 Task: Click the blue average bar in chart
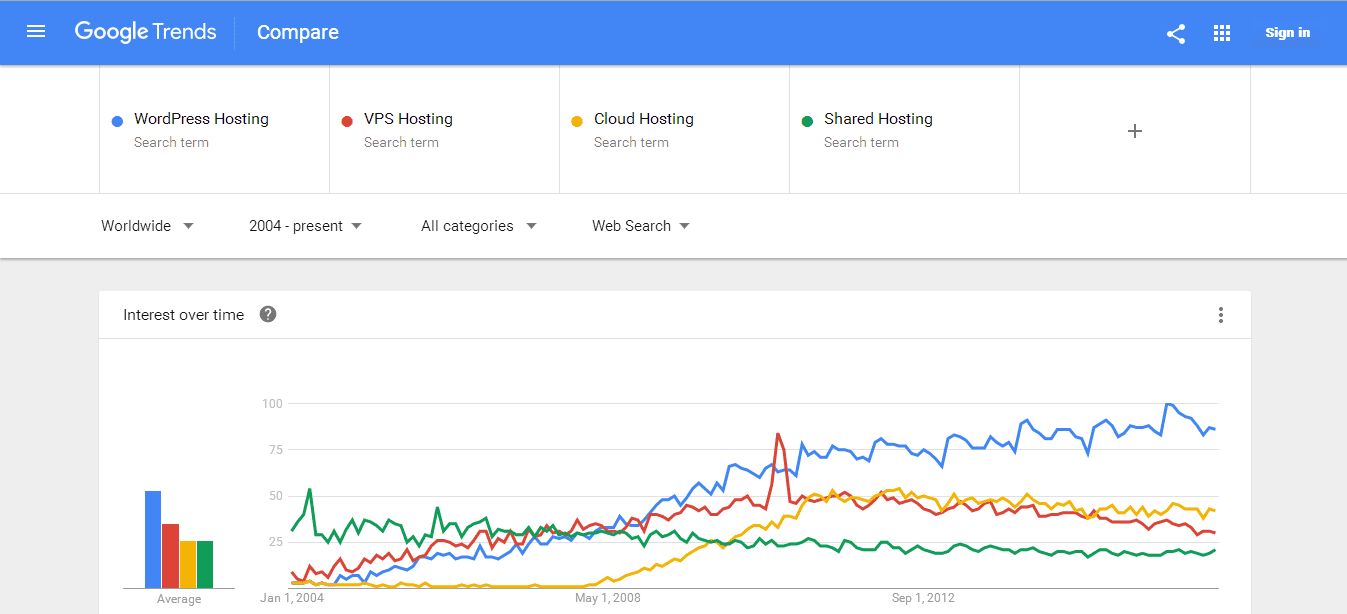coord(153,539)
